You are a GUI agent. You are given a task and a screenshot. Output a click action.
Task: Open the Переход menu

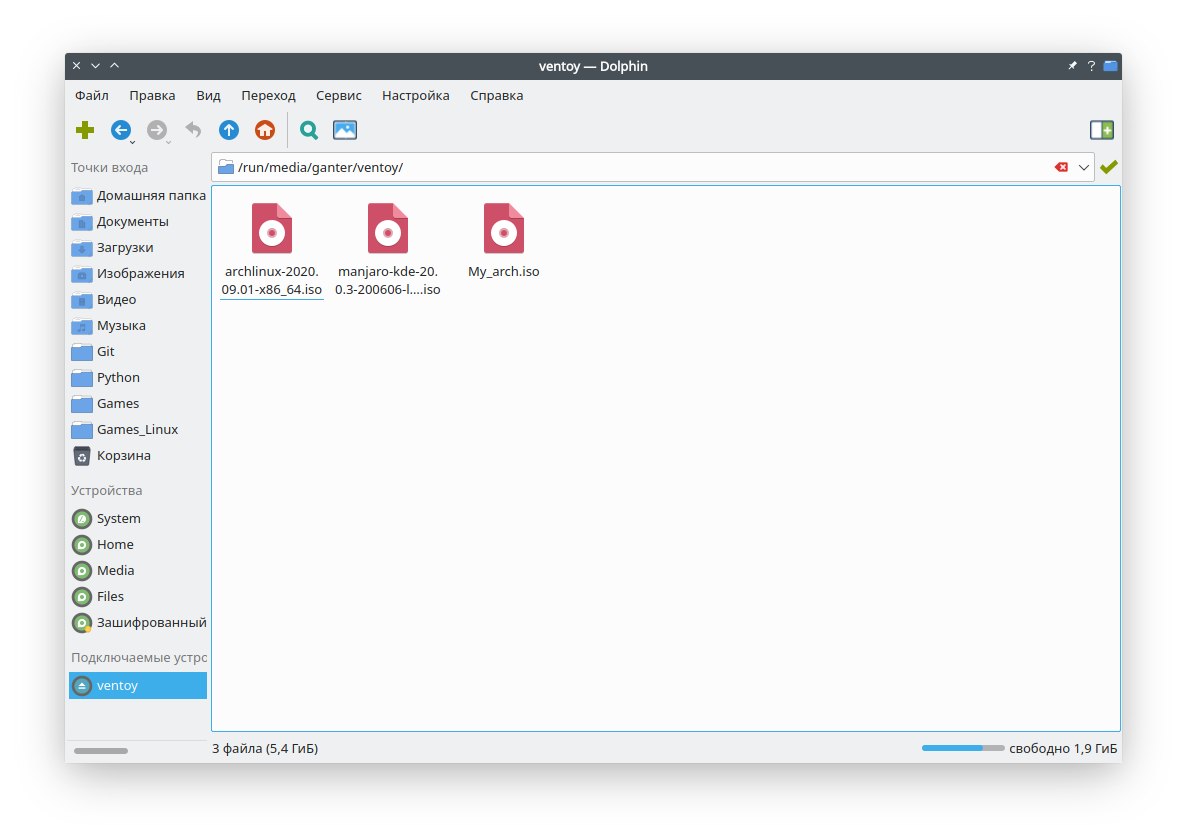[x=268, y=95]
